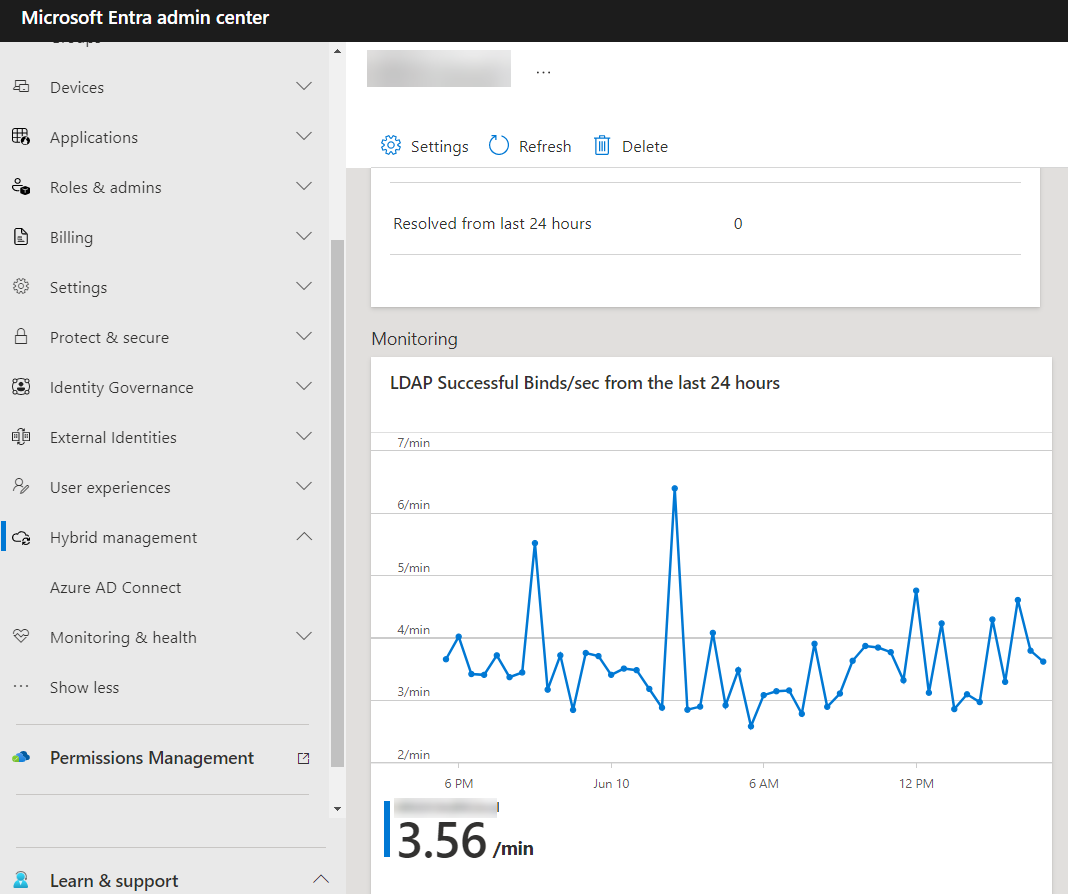Expand the Protect & secure chevron

coord(304,336)
